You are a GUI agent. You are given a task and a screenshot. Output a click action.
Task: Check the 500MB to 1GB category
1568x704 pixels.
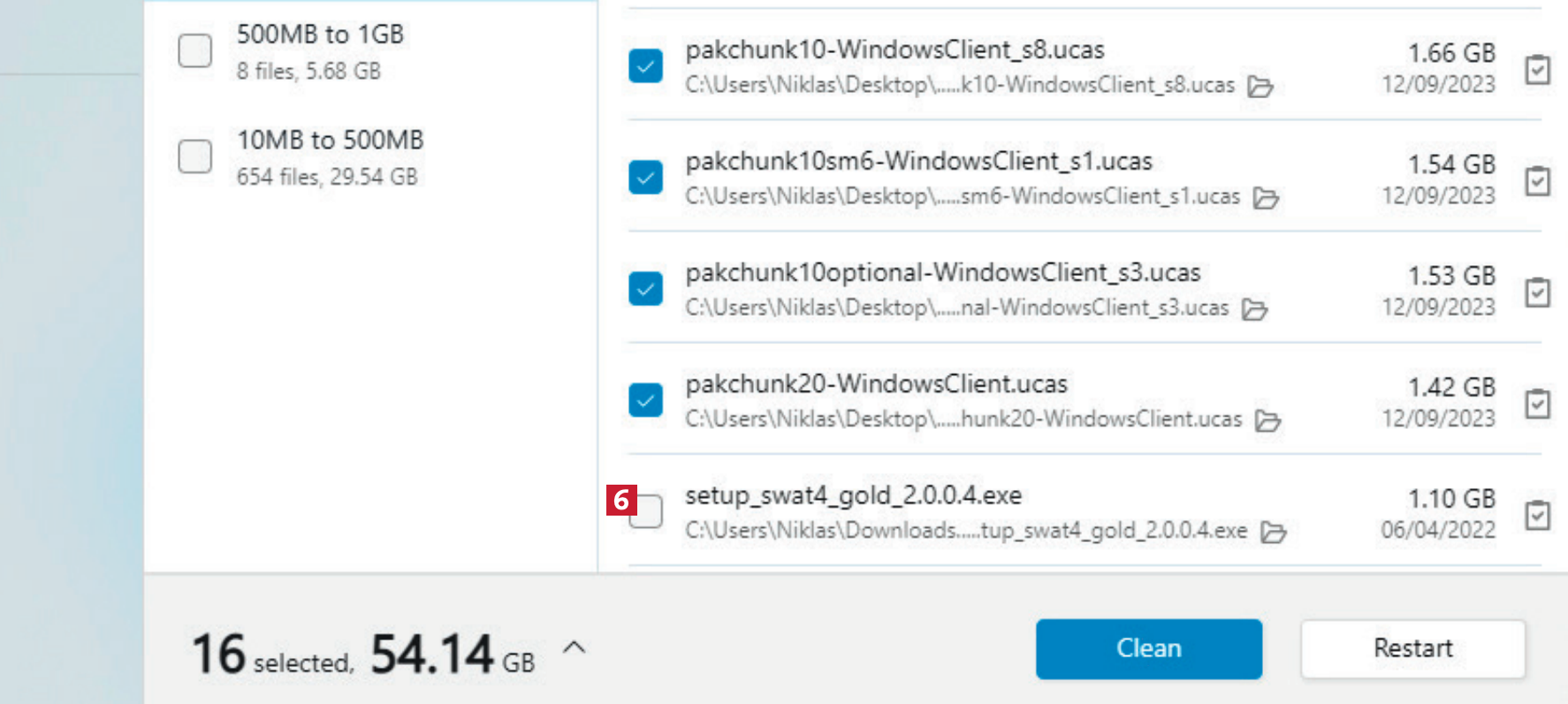tap(195, 51)
